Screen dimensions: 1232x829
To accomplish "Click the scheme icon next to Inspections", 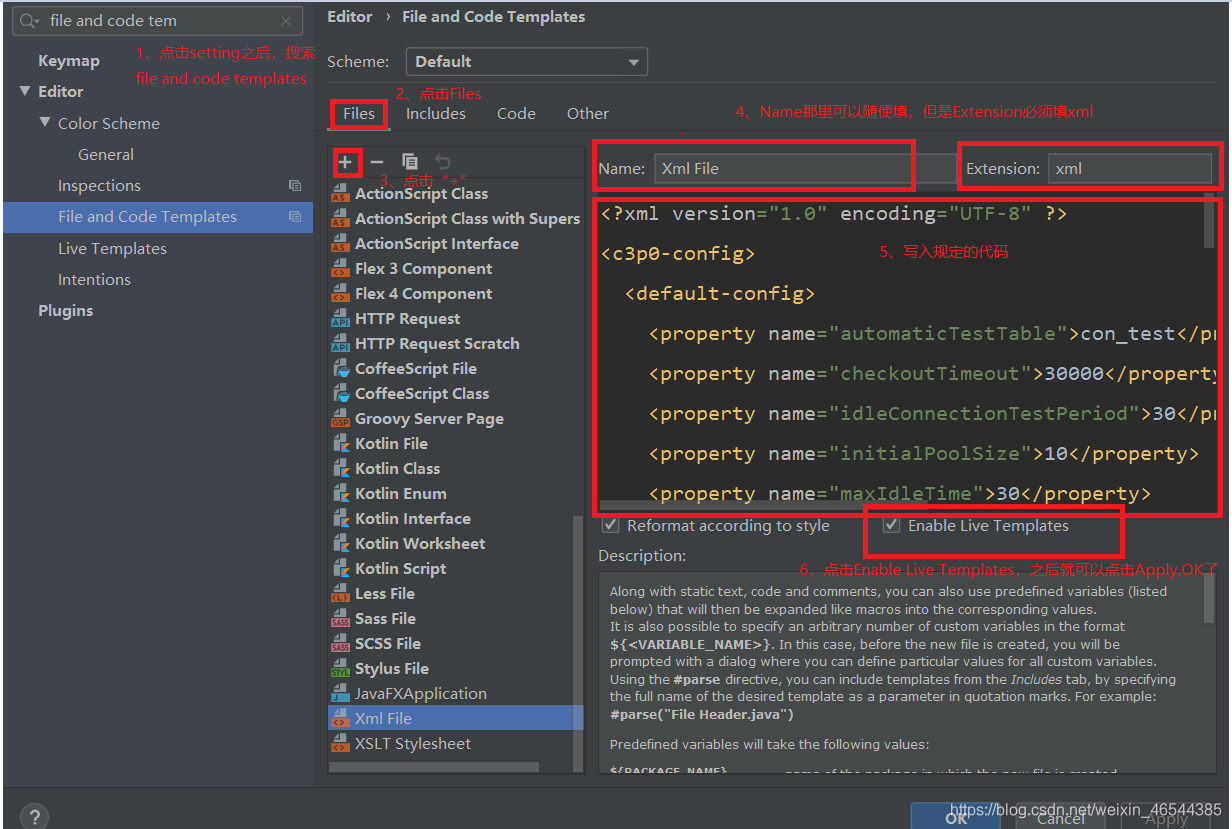I will pos(295,185).
